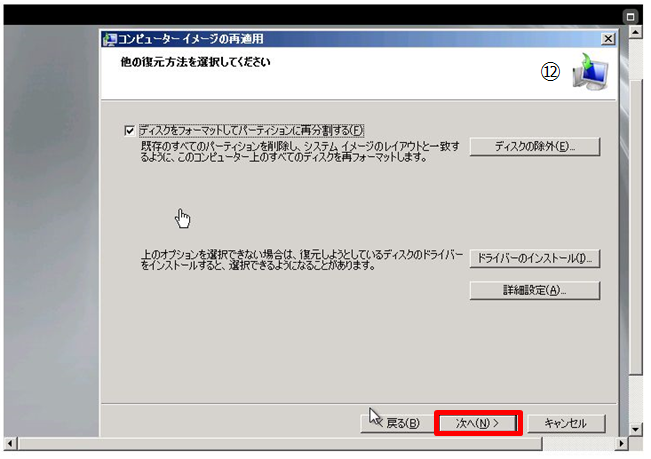This screenshot has width=651, height=459.
Task: Go back with 戻る(B) button
Action: [394, 423]
